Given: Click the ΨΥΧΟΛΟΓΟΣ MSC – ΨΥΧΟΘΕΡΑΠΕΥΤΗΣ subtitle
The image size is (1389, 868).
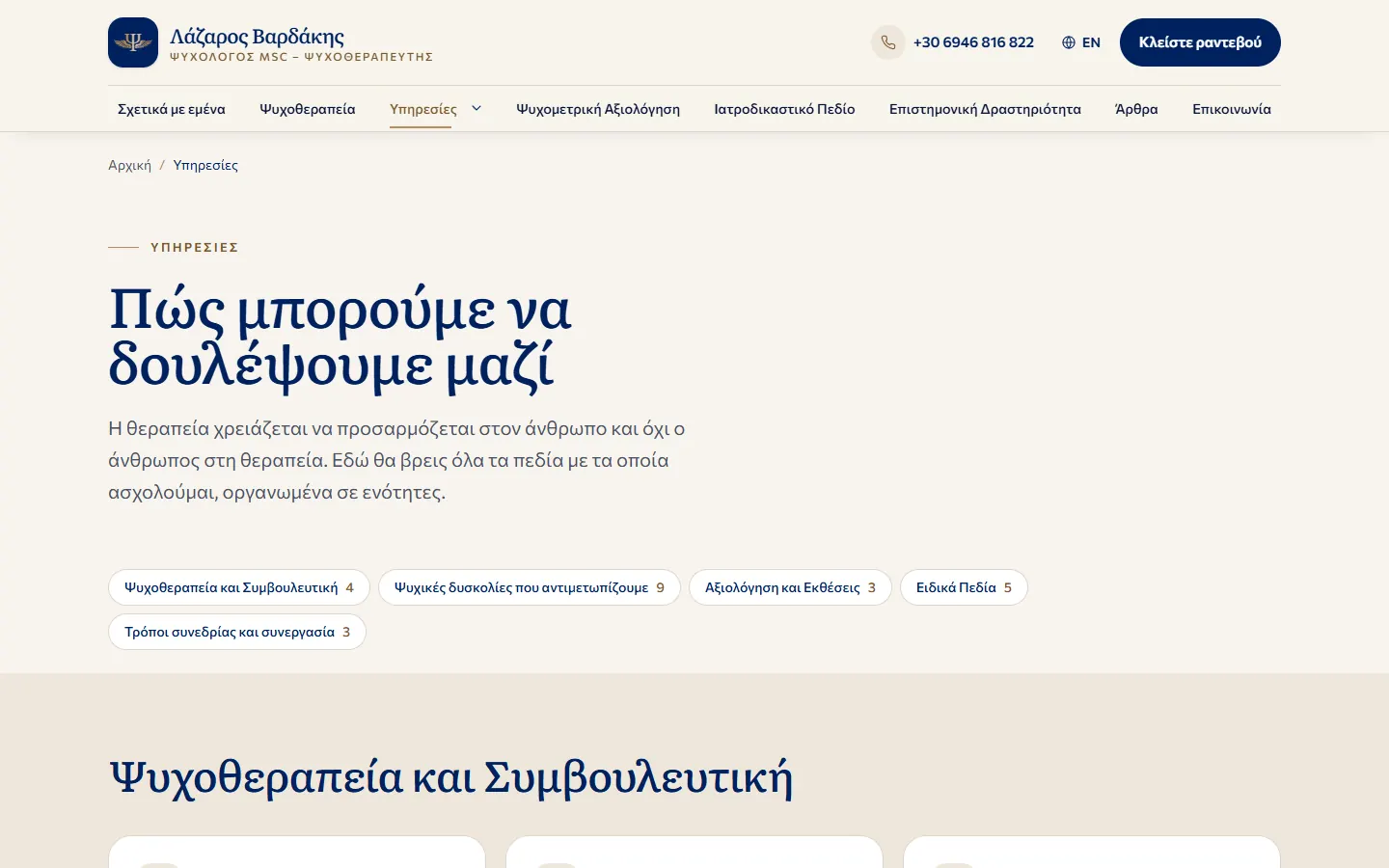Looking at the screenshot, I should pyautogui.click(x=301, y=57).
